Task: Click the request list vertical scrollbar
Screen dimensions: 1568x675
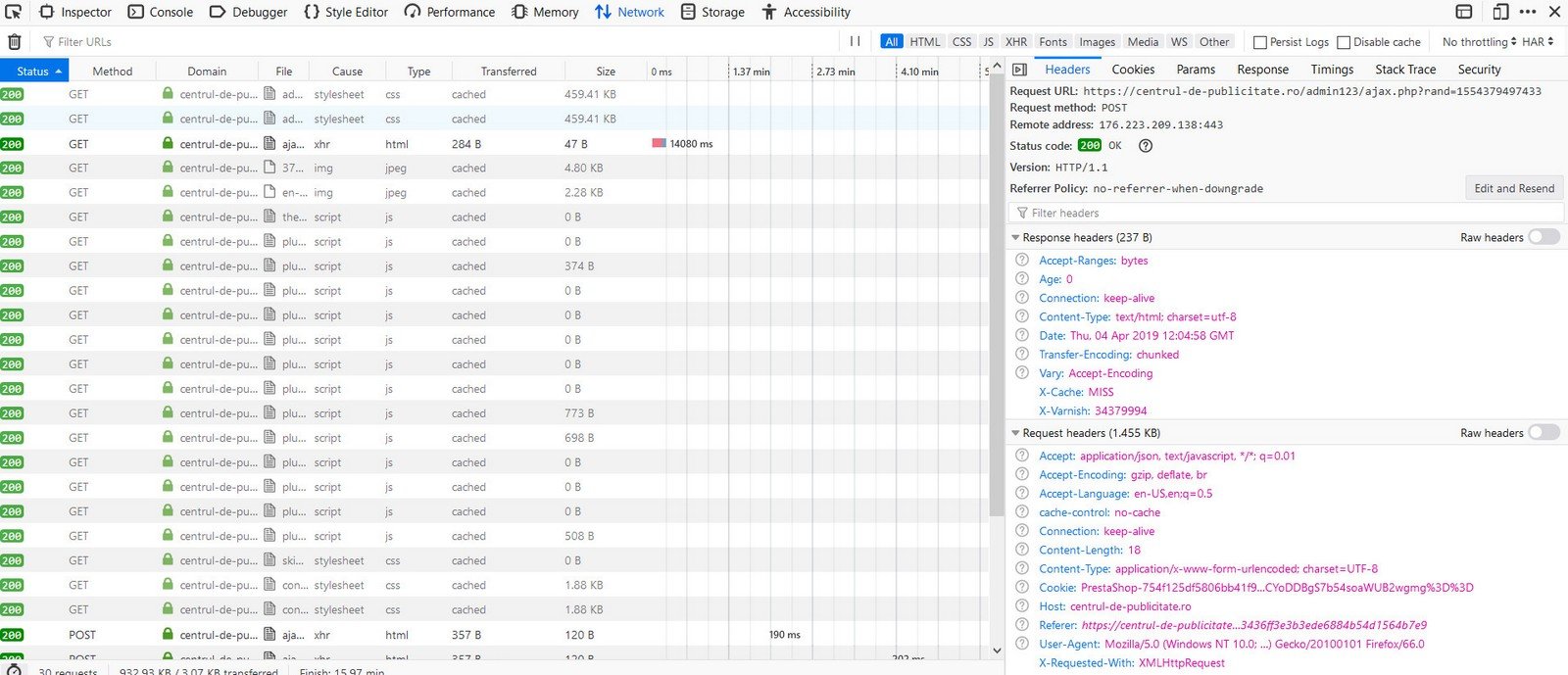Action: tap(997, 294)
